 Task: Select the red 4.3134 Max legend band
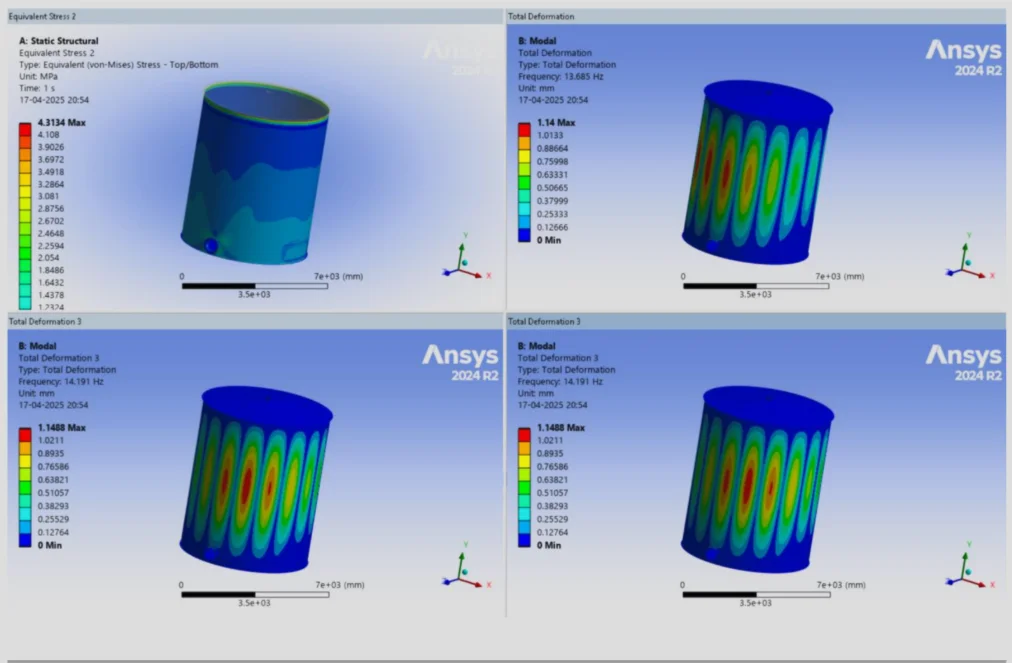[x=25, y=129]
